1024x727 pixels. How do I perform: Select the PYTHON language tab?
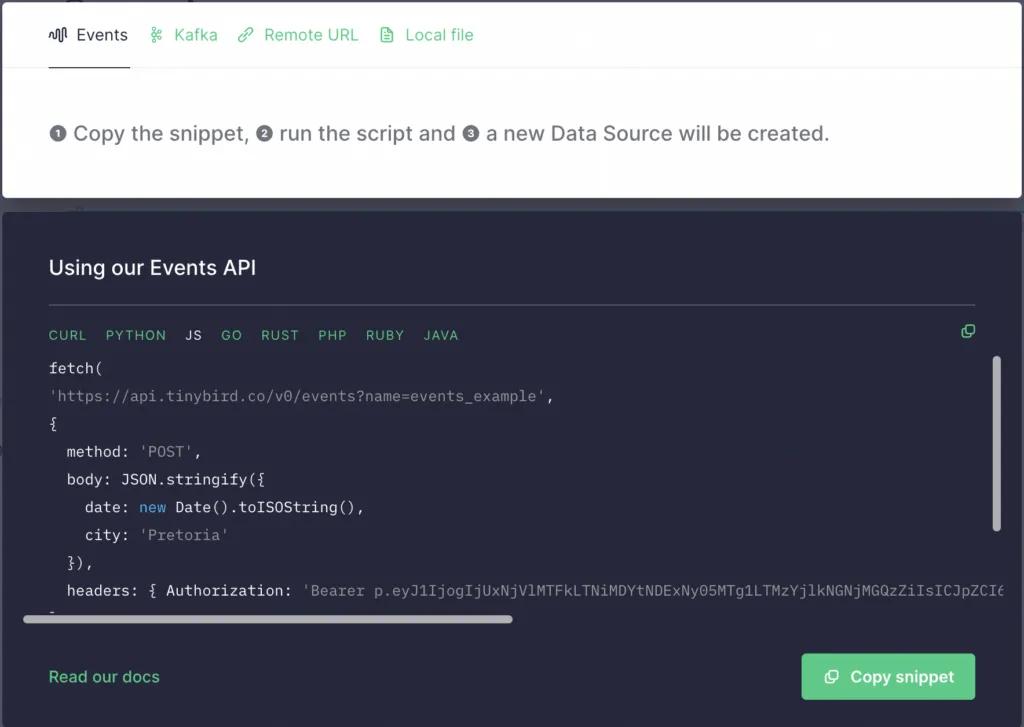pyautogui.click(x=136, y=336)
